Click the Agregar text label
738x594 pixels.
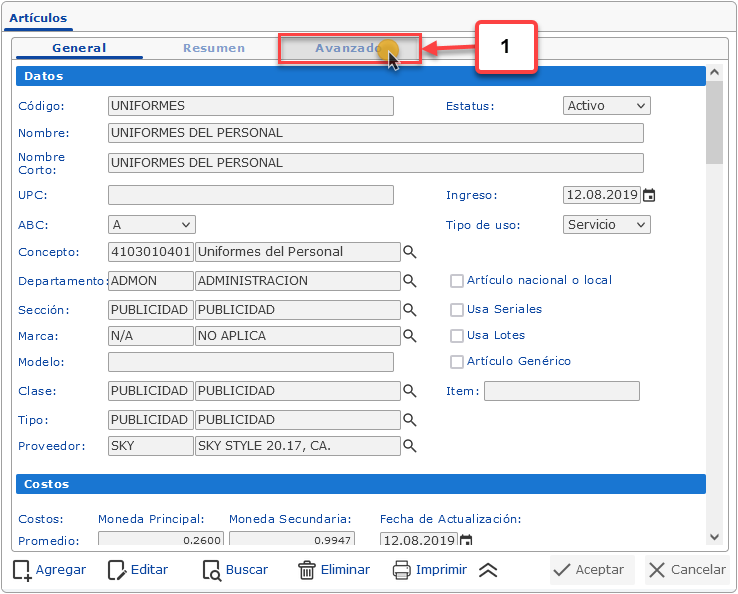61,570
